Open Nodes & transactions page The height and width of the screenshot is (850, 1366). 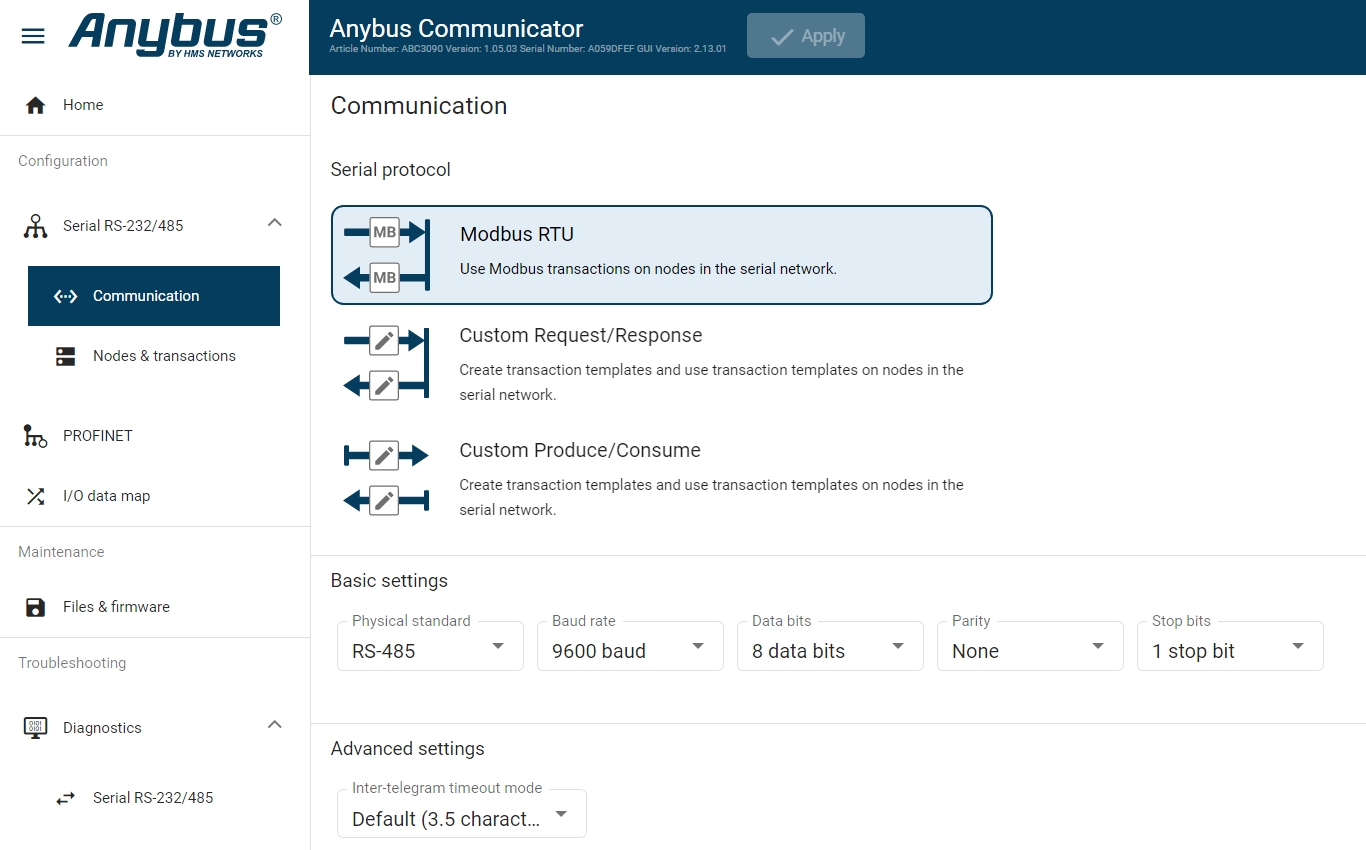pyautogui.click(x=154, y=356)
